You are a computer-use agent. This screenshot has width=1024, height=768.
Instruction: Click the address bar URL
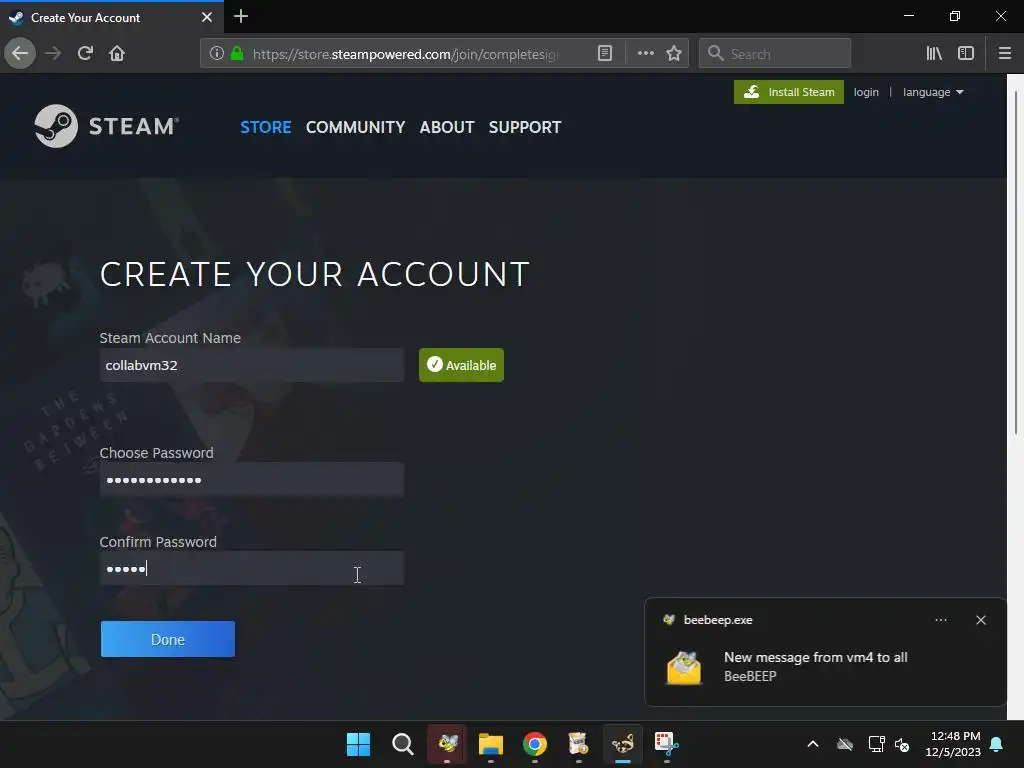[x=405, y=54]
